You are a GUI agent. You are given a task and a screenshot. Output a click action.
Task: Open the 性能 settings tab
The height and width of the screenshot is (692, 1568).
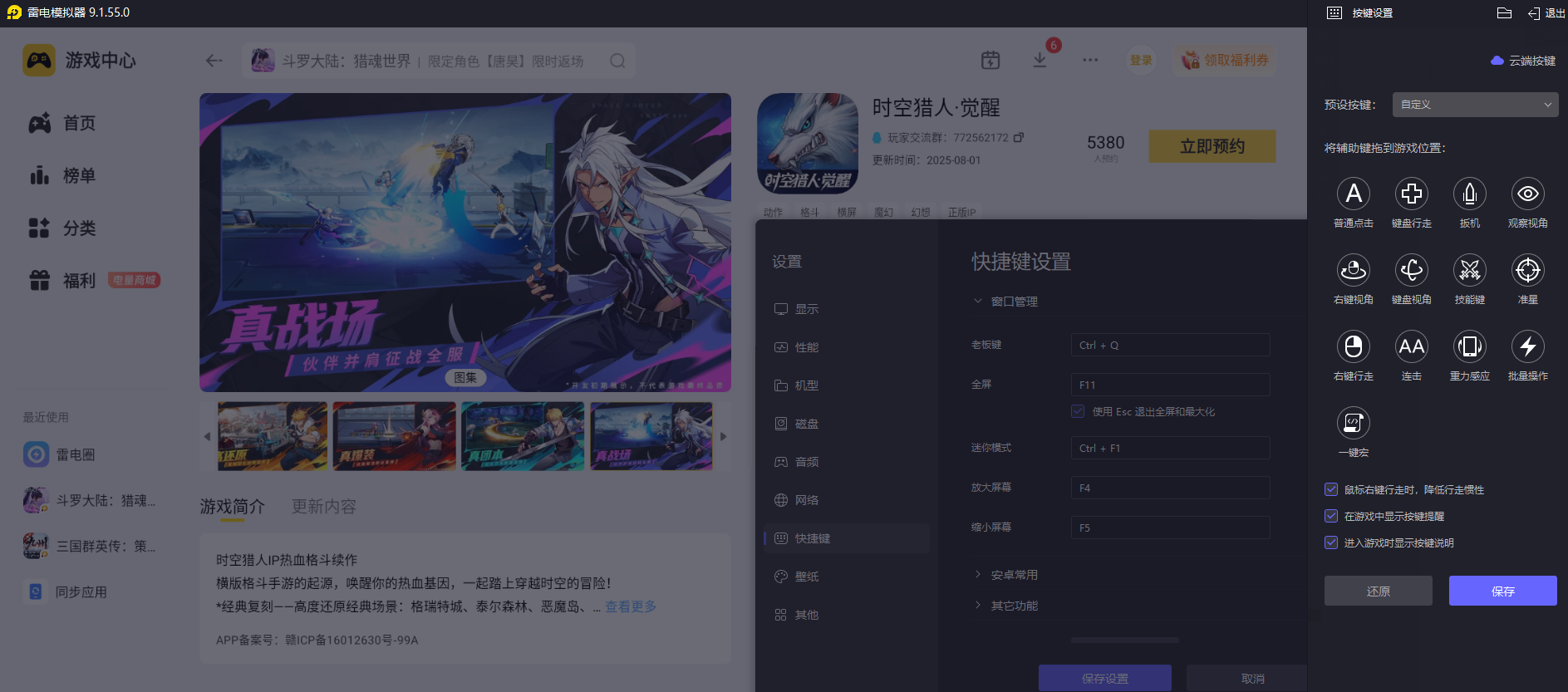(847, 347)
